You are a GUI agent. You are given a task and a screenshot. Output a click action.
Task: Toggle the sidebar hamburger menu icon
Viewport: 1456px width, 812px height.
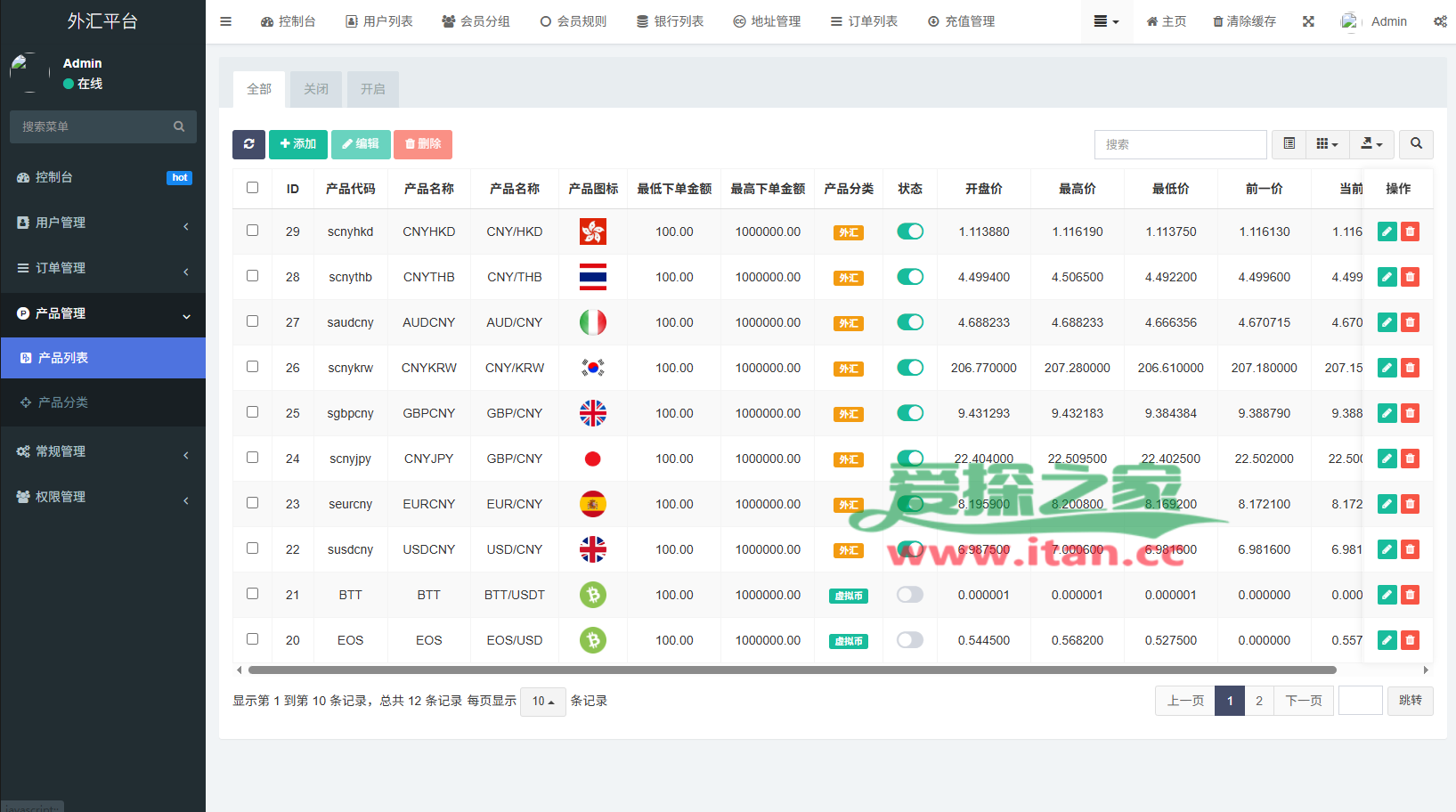226,21
